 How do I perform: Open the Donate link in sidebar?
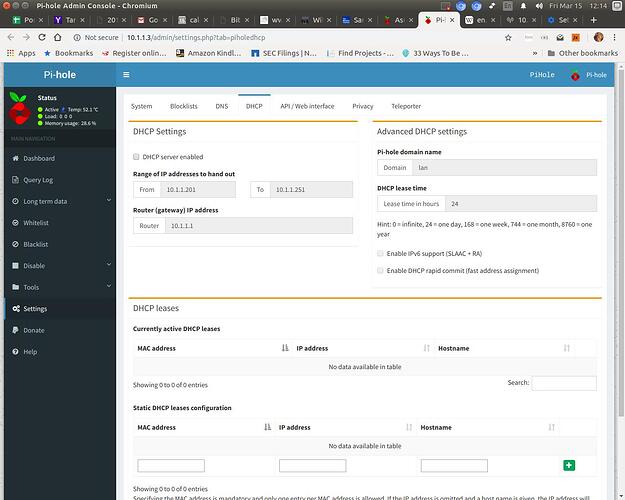(x=33, y=330)
